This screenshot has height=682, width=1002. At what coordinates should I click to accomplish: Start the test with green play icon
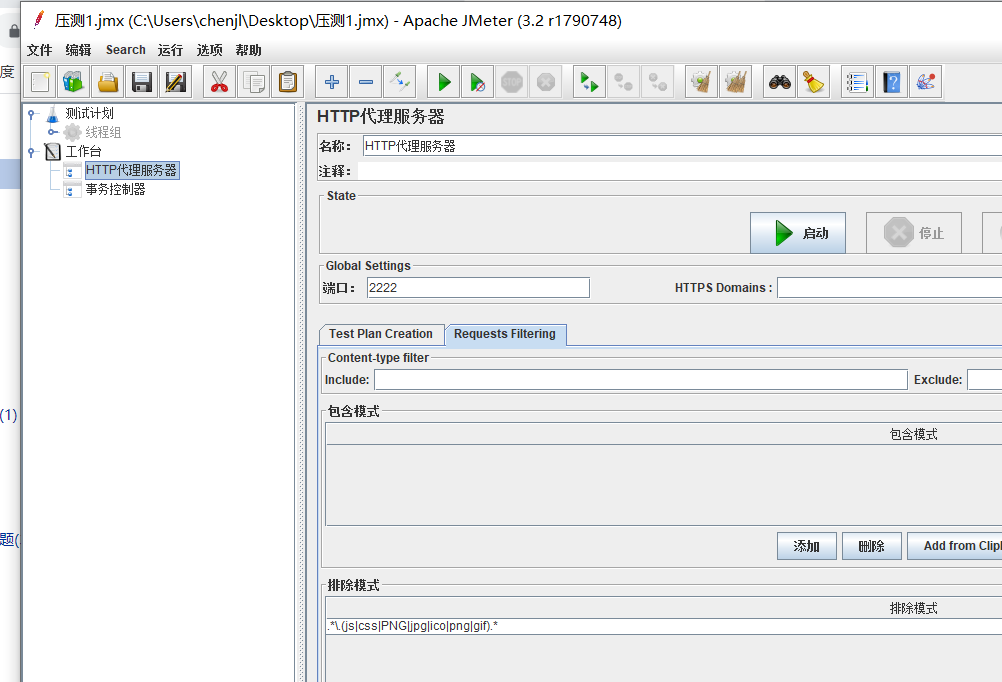[443, 82]
